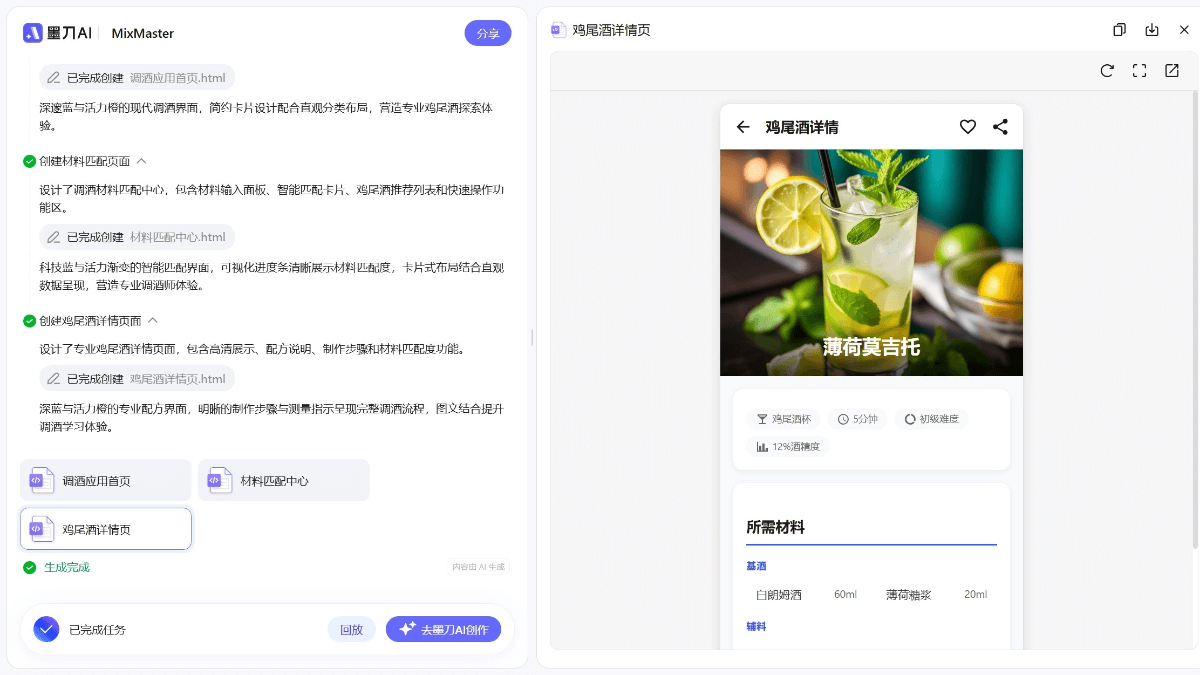Image resolution: width=1200 pixels, height=675 pixels.
Task: Click the copy icon in preview header
Action: click(x=1119, y=30)
